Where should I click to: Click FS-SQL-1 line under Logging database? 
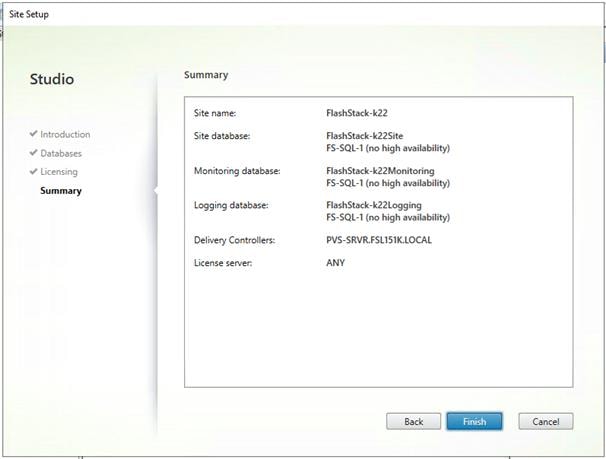[388, 217]
